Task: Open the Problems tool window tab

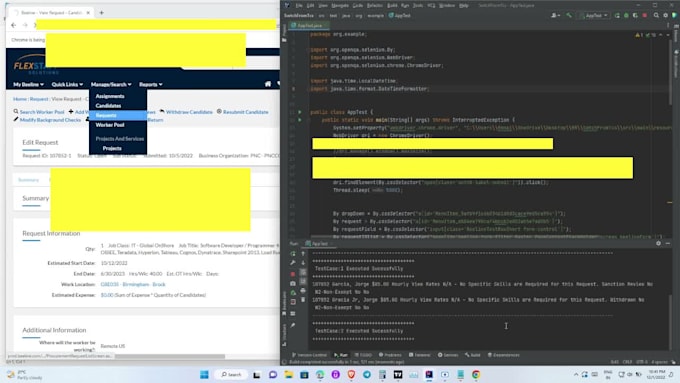Action: pos(390,355)
